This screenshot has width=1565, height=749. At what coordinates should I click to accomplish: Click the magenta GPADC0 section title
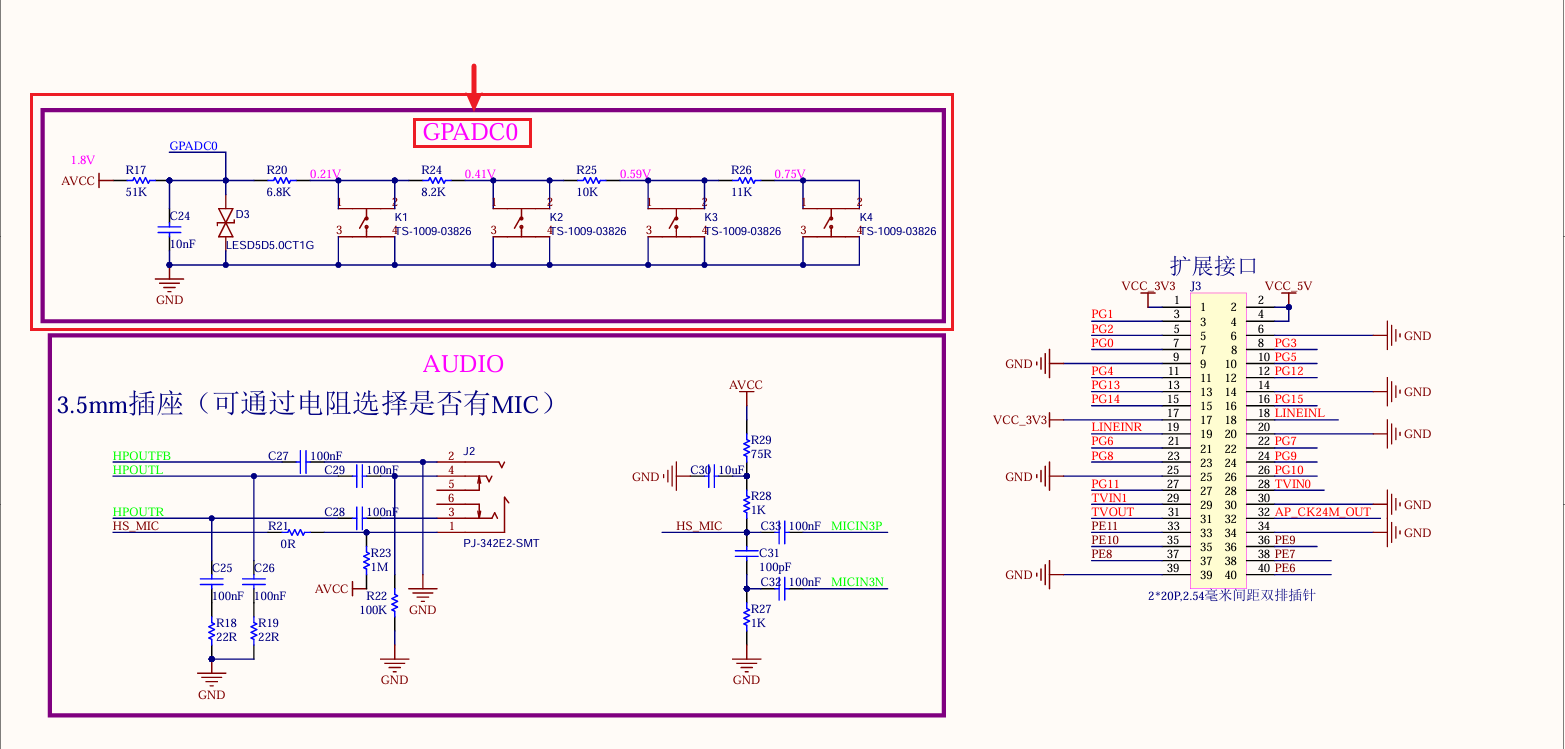point(471,131)
